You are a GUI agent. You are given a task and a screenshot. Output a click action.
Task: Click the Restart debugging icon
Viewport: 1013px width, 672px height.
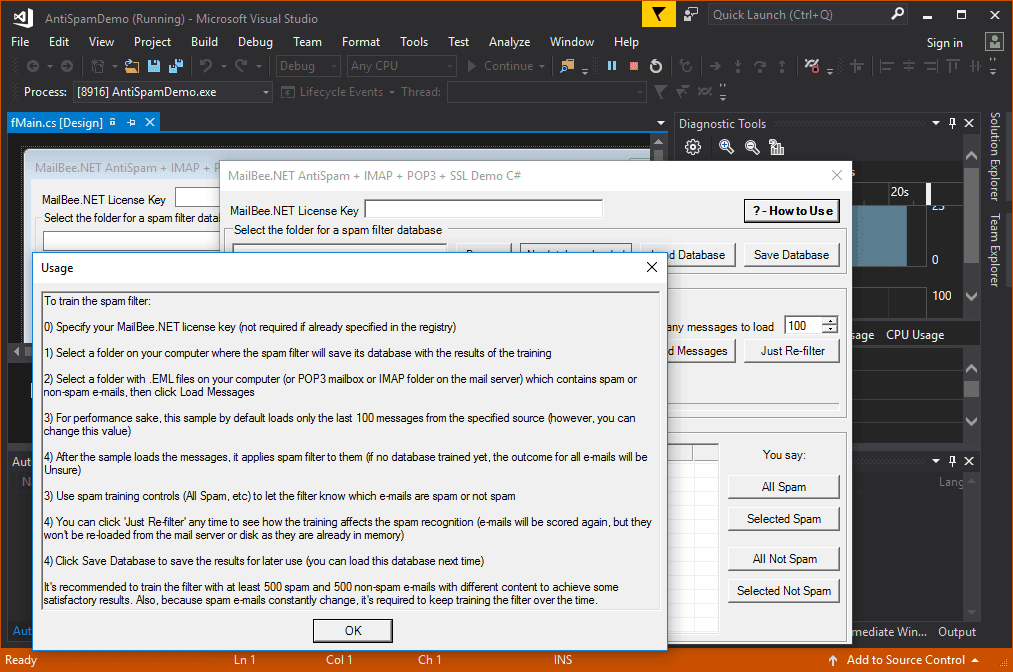point(656,66)
